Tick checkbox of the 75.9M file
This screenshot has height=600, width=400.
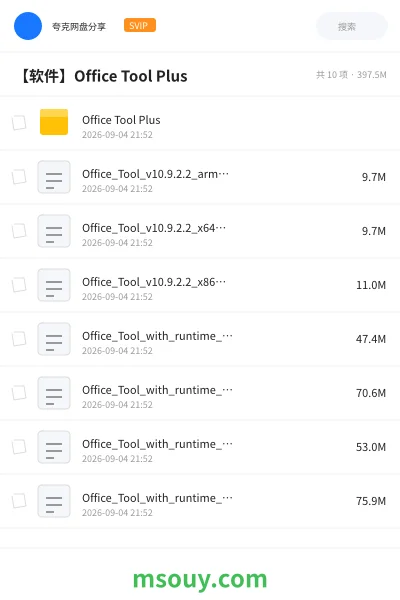click(19, 501)
